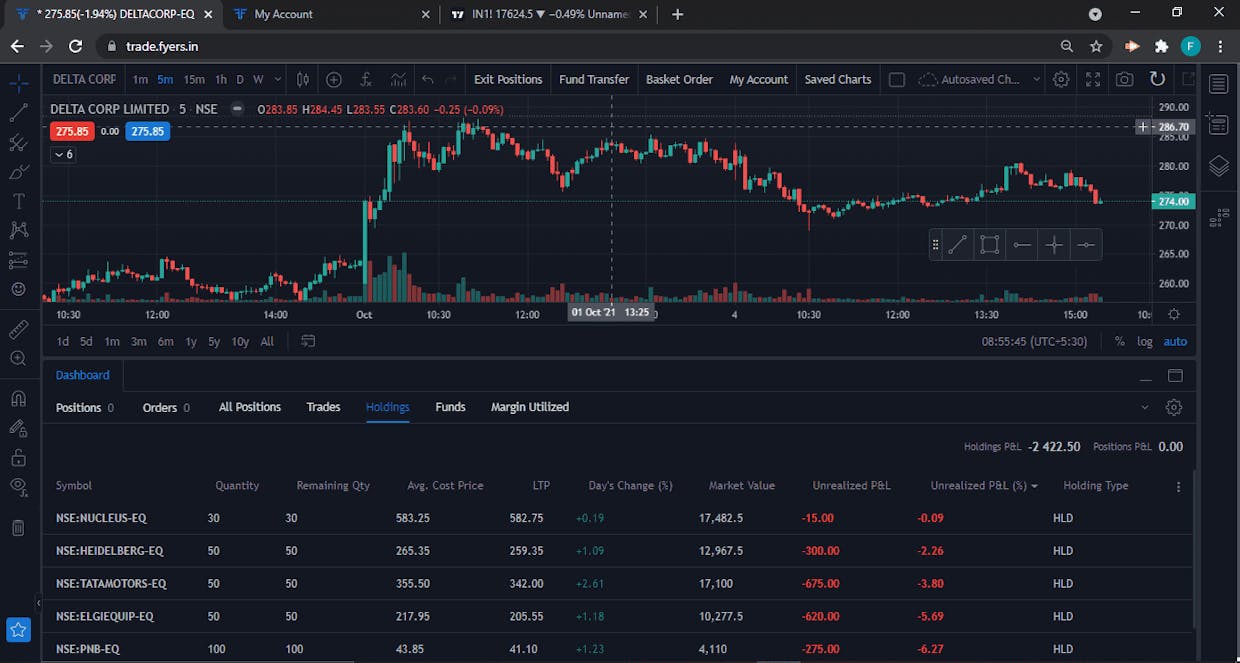The height and width of the screenshot is (663, 1240).
Task: Open chart settings gear in top toolbar
Action: [1061, 79]
